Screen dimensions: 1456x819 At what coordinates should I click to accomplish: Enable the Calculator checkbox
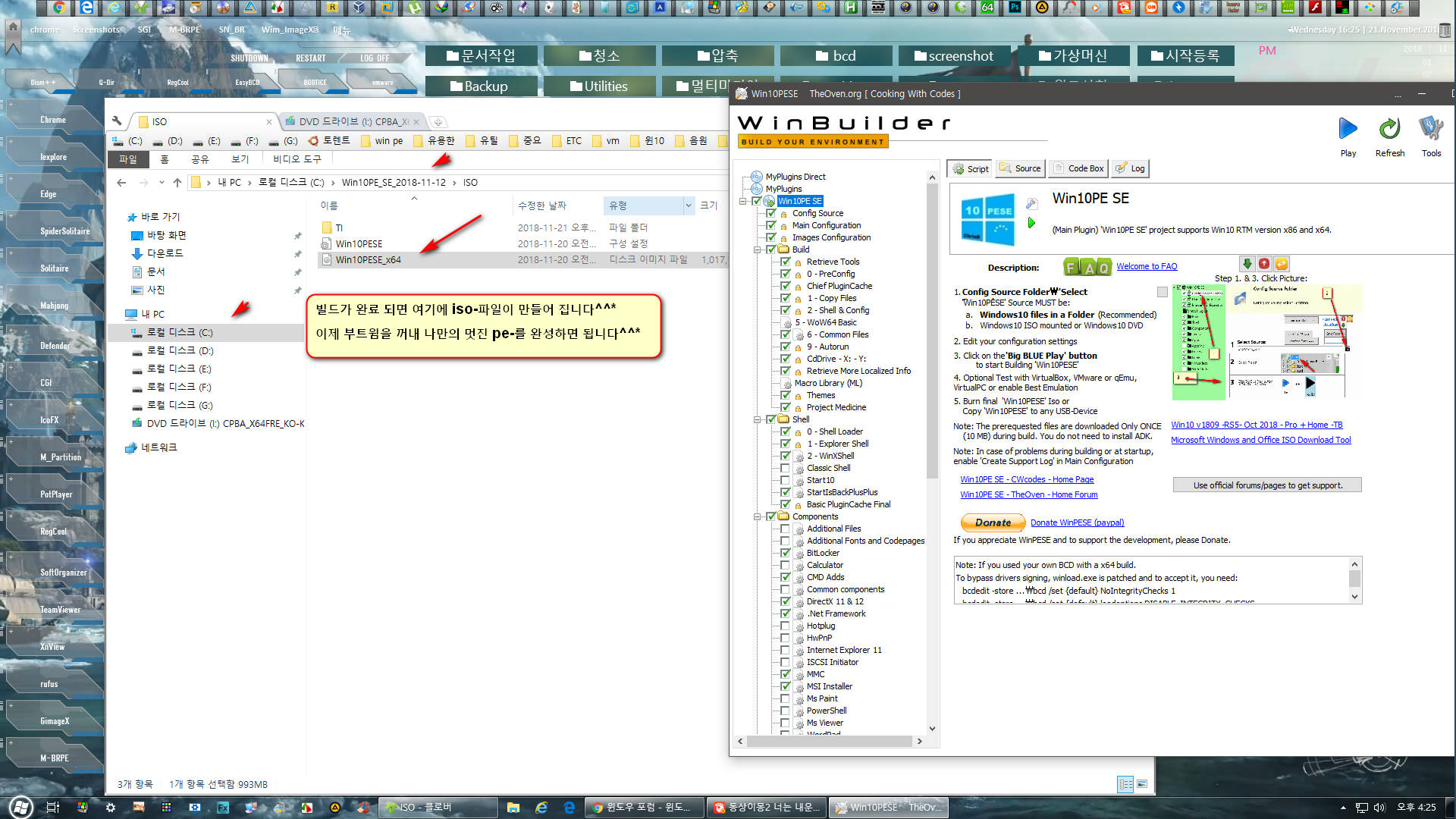(786, 565)
